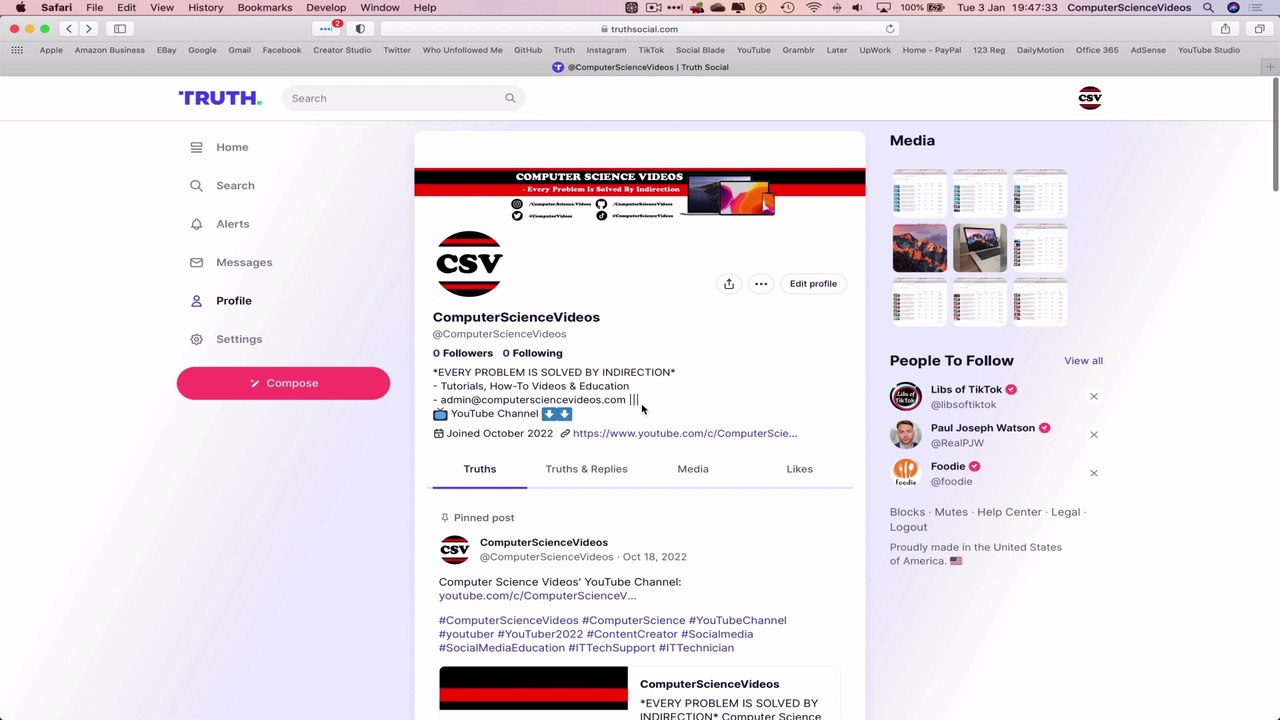Click the page vertical scrollbar
The width and height of the screenshot is (1280, 720).
click(x=1275, y=135)
